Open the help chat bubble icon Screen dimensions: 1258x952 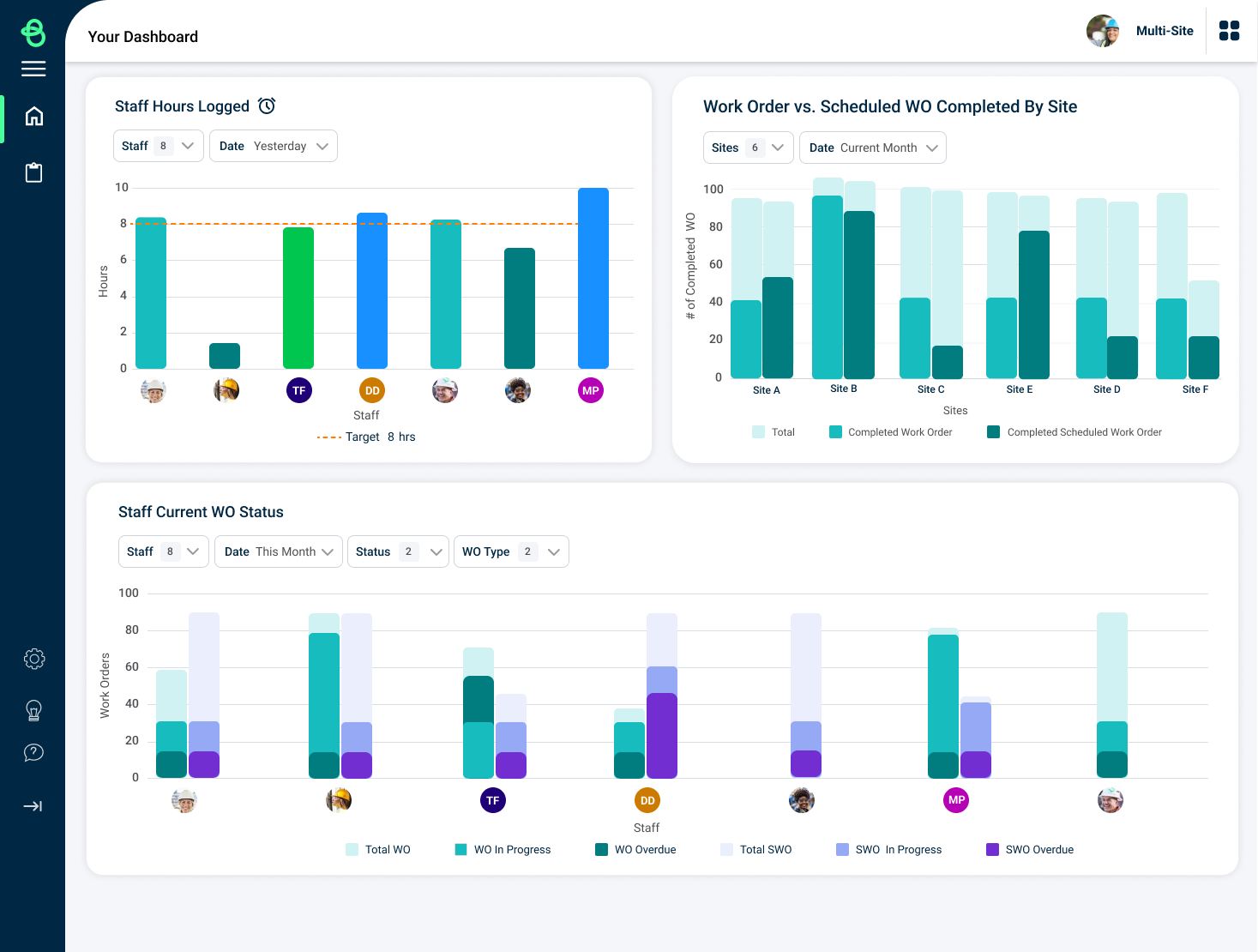click(x=33, y=753)
